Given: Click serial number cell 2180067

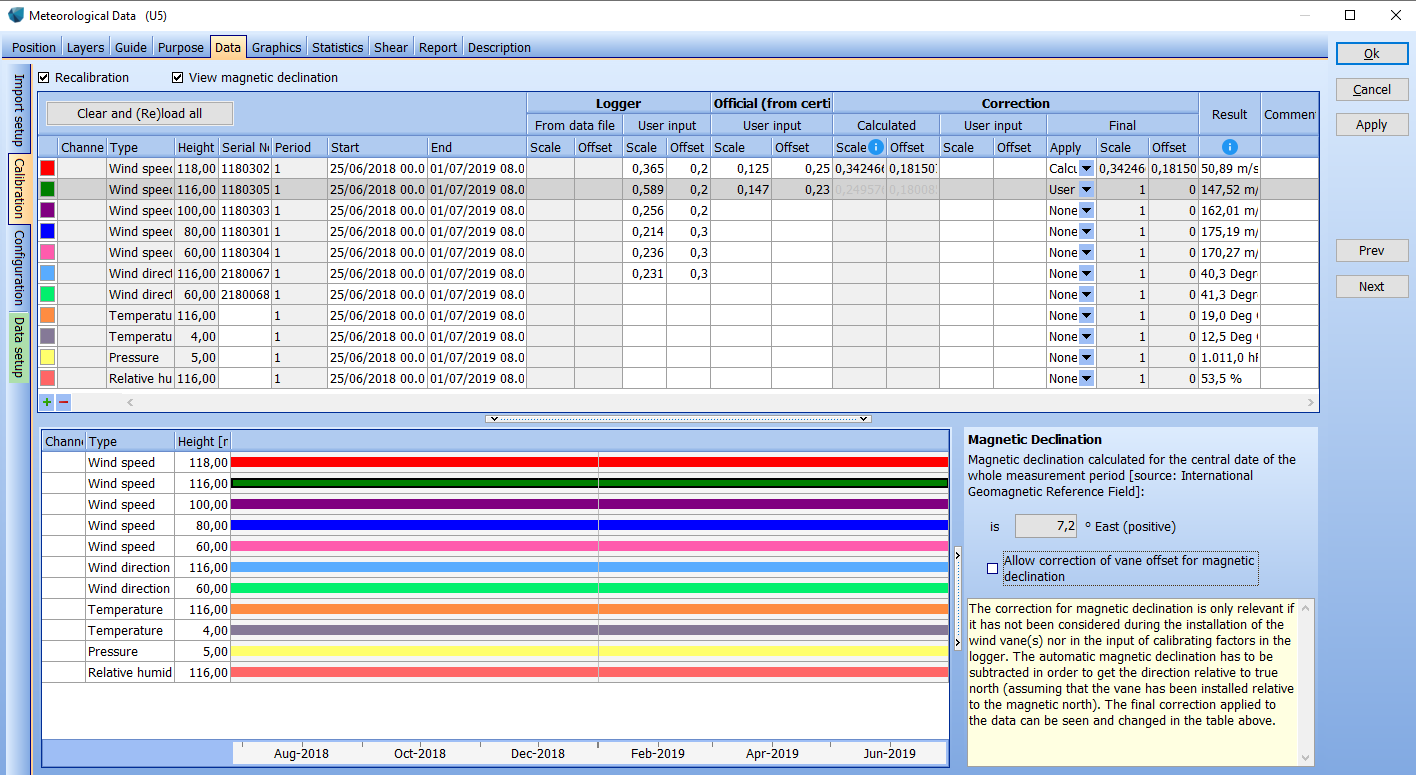Looking at the screenshot, I should pyautogui.click(x=245, y=274).
